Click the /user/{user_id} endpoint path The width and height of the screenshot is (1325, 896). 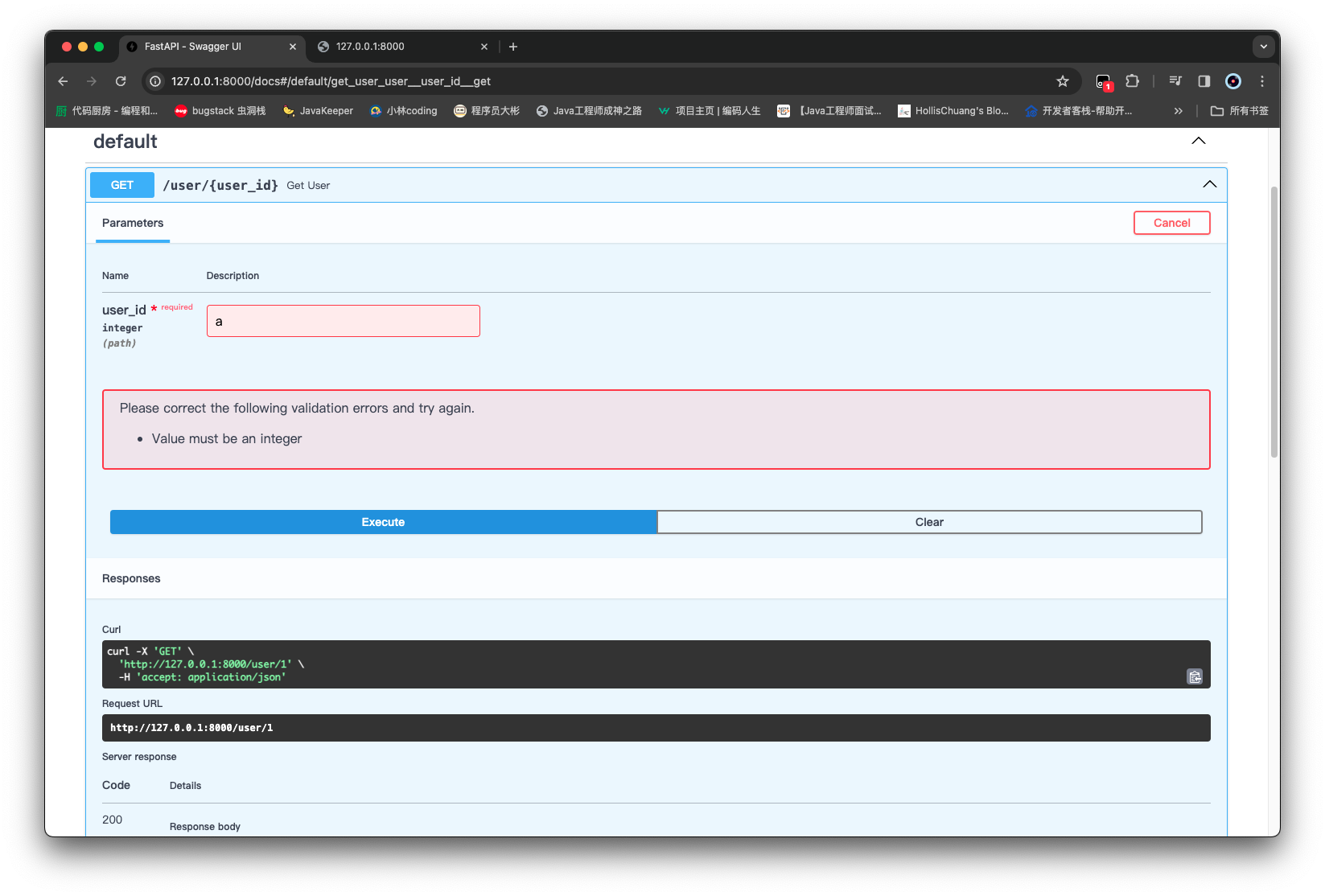(220, 185)
